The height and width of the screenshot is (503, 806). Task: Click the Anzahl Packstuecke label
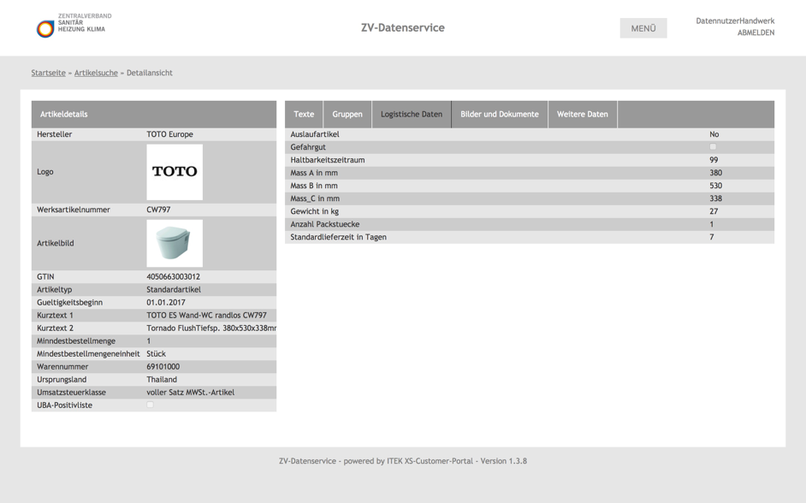click(325, 224)
